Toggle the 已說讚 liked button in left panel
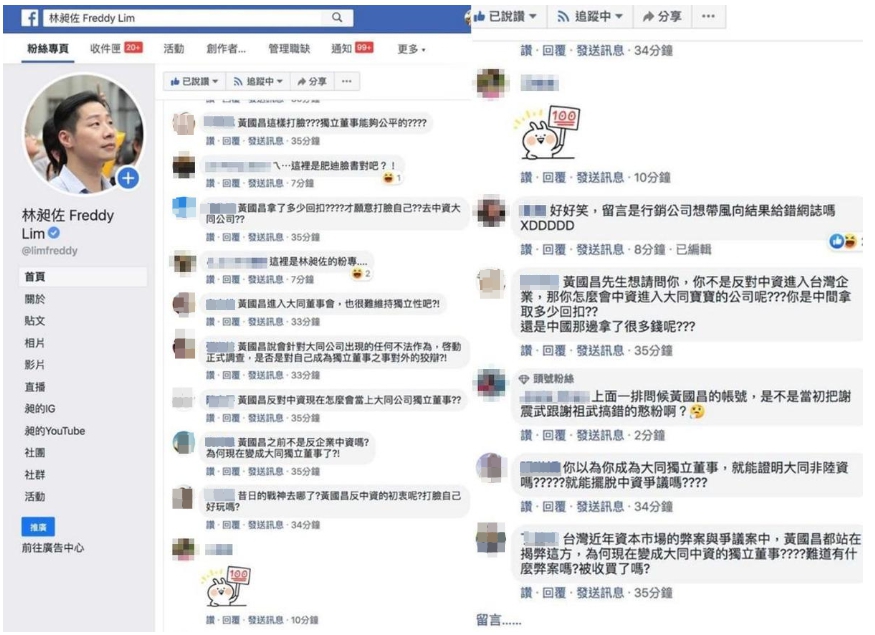The image size is (875, 635). coord(195,81)
